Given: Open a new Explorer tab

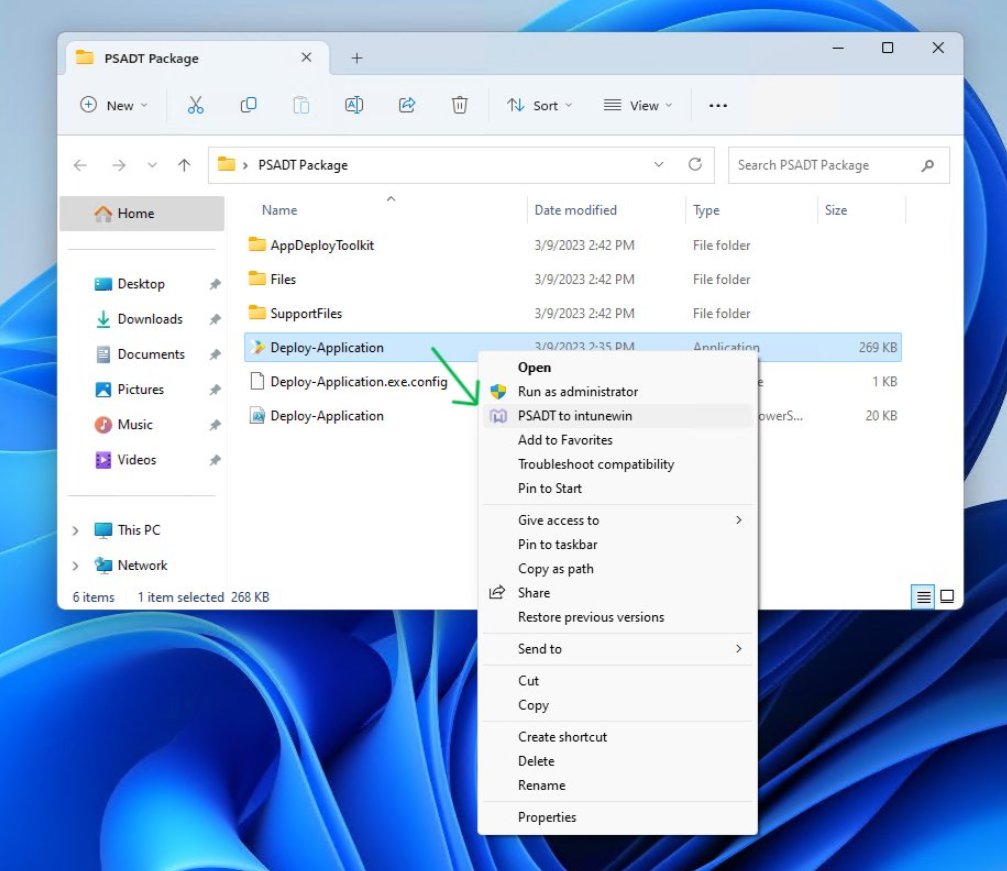Looking at the screenshot, I should tap(356, 58).
